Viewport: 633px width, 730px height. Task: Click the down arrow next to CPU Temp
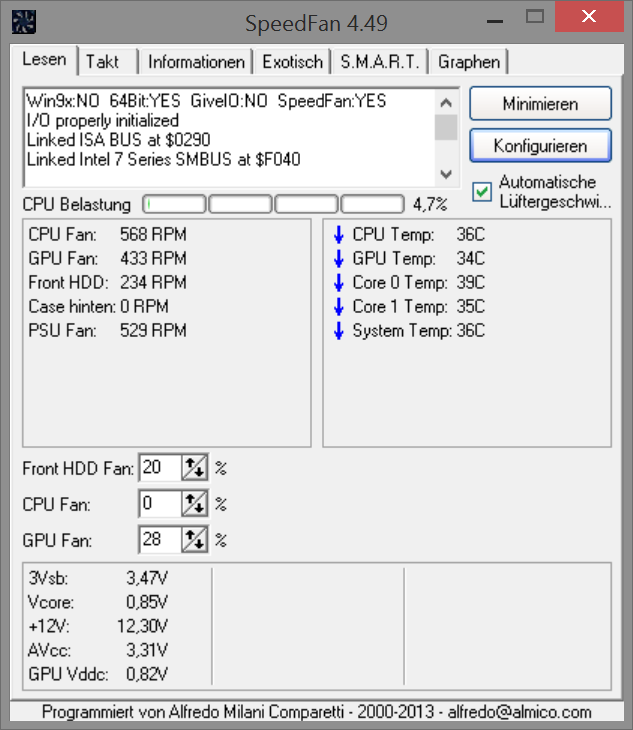(x=339, y=234)
